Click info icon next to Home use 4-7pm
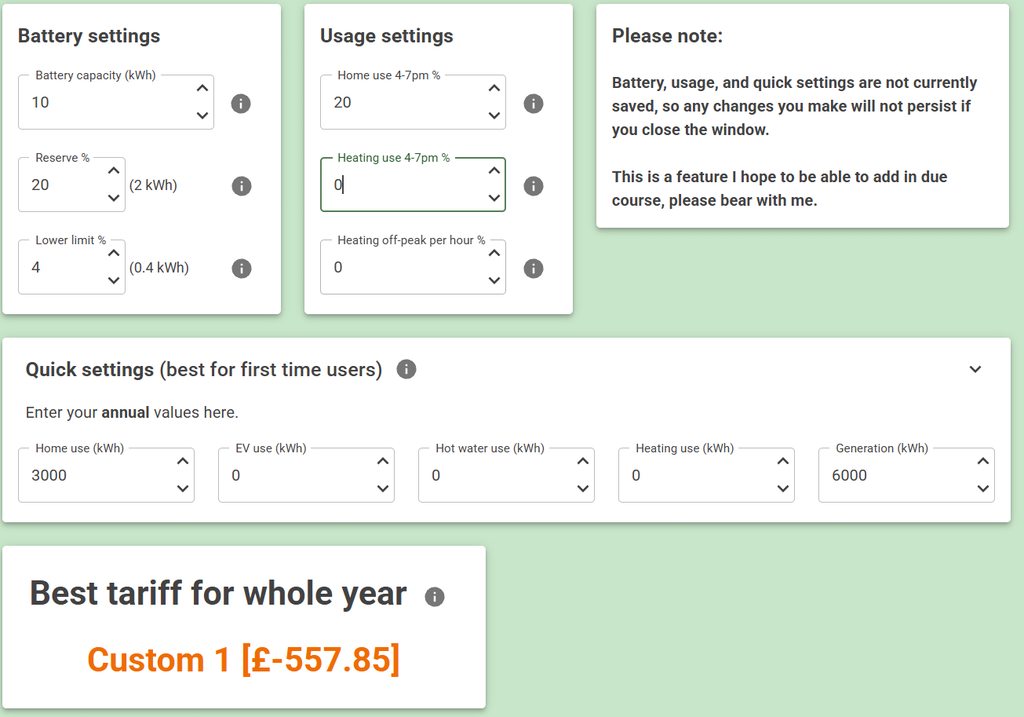The image size is (1024, 717). pyautogui.click(x=534, y=103)
